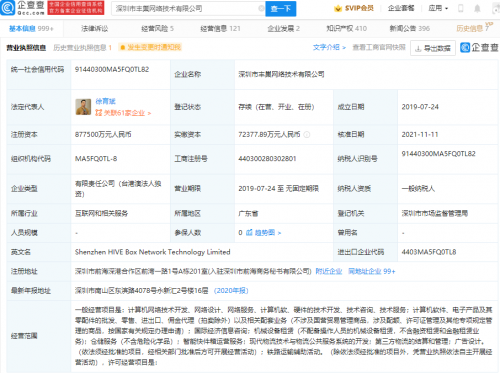
Task: Enable 发生变更时通知我 notification
Action: pos(150,47)
